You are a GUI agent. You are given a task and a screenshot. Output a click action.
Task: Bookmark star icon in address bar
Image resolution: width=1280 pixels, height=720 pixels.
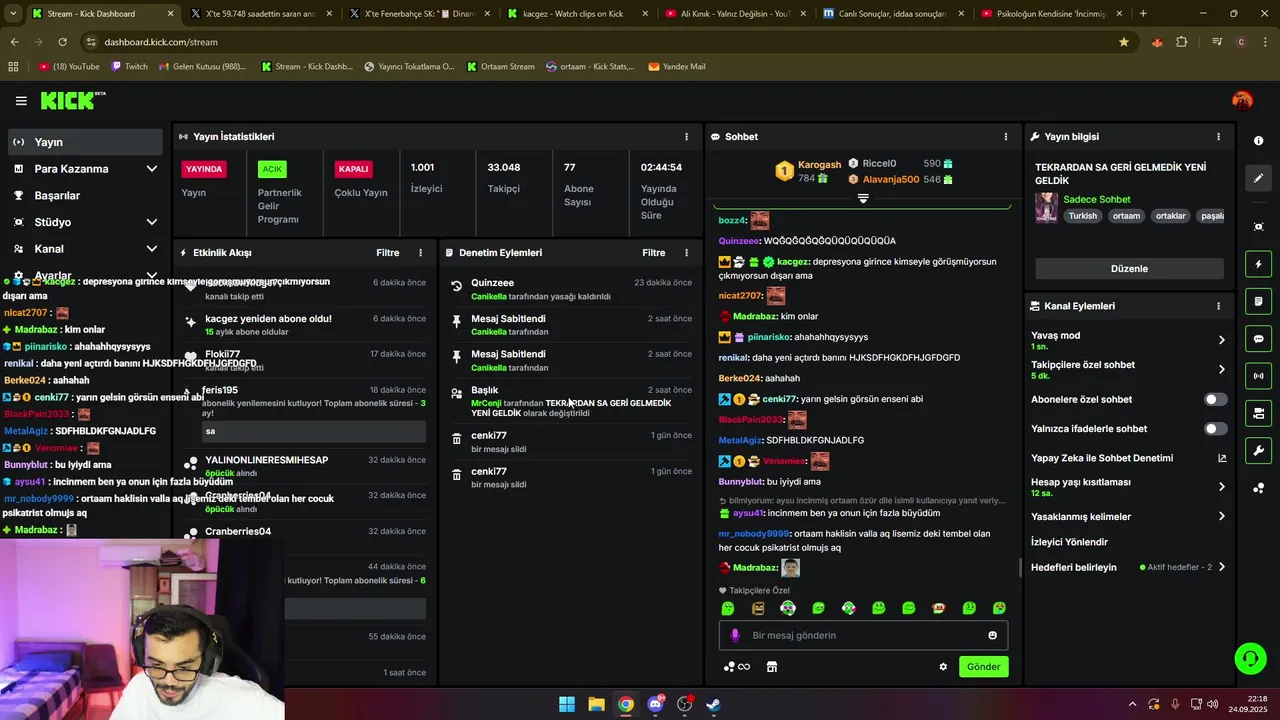(x=1124, y=42)
